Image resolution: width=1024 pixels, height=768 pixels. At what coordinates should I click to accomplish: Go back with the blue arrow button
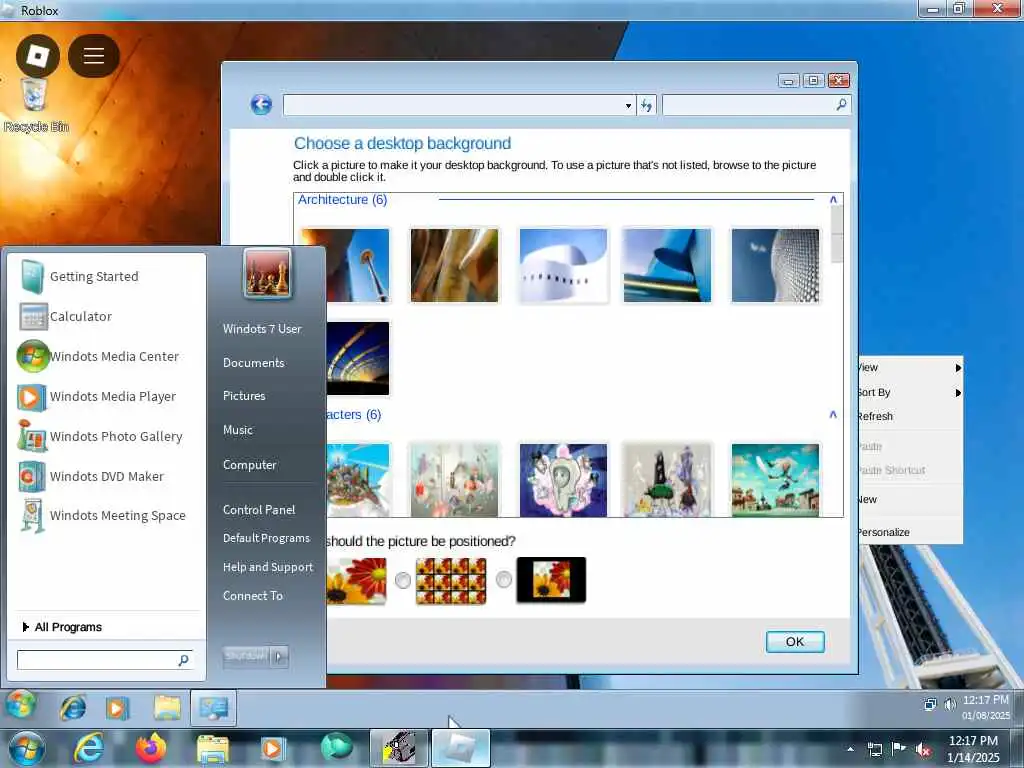pos(261,104)
